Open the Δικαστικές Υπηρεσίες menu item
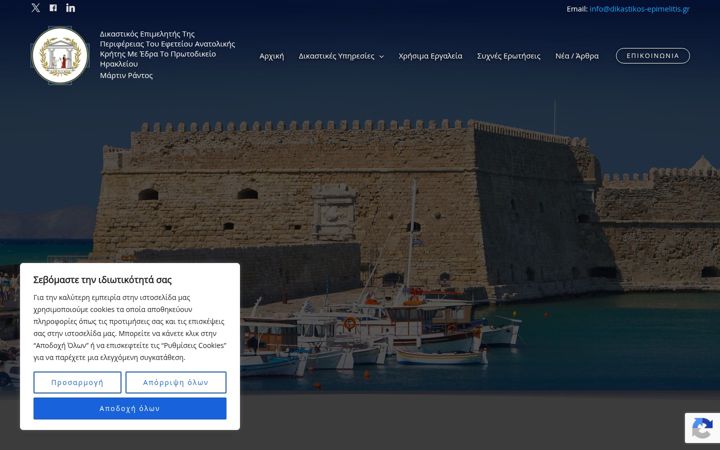 click(x=336, y=56)
